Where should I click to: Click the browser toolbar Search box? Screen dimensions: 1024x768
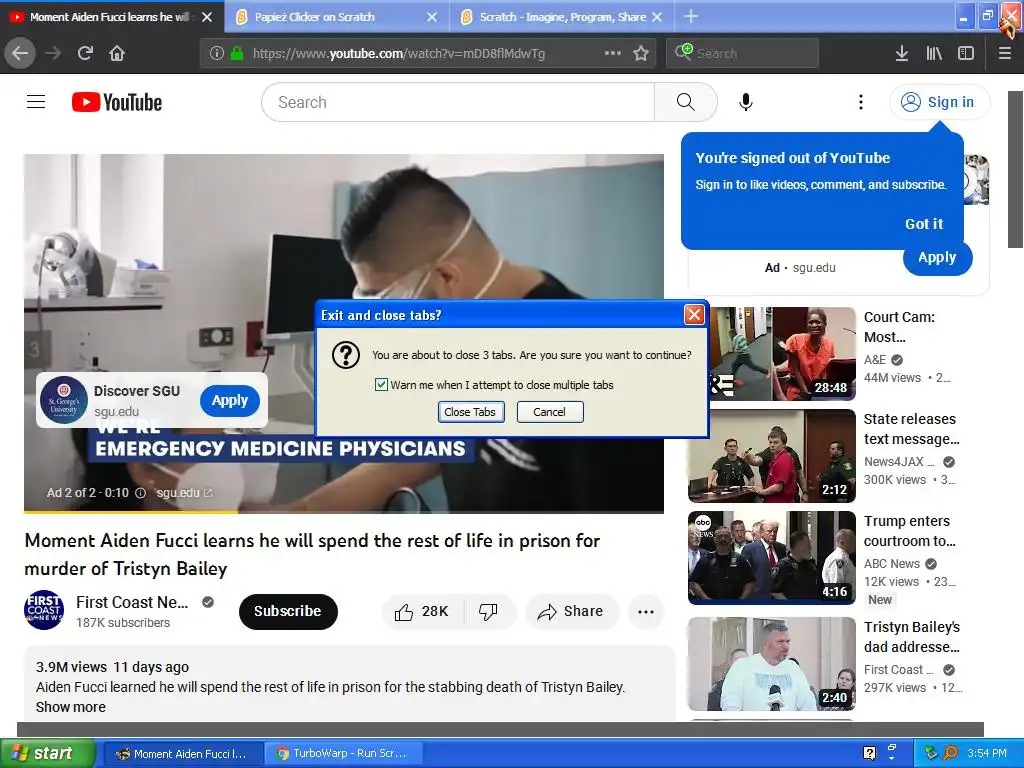743,54
